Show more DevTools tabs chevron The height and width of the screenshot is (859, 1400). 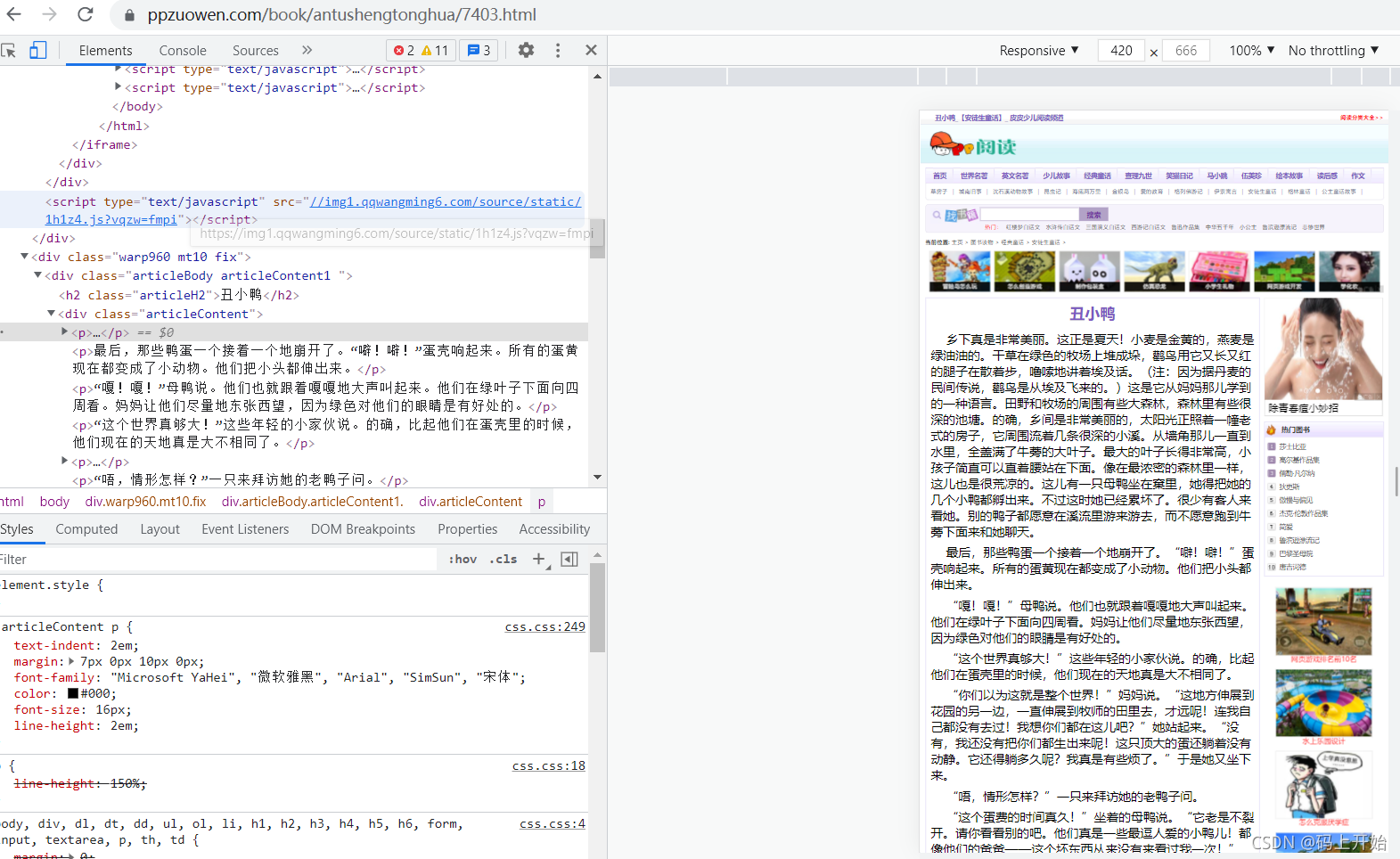(307, 50)
